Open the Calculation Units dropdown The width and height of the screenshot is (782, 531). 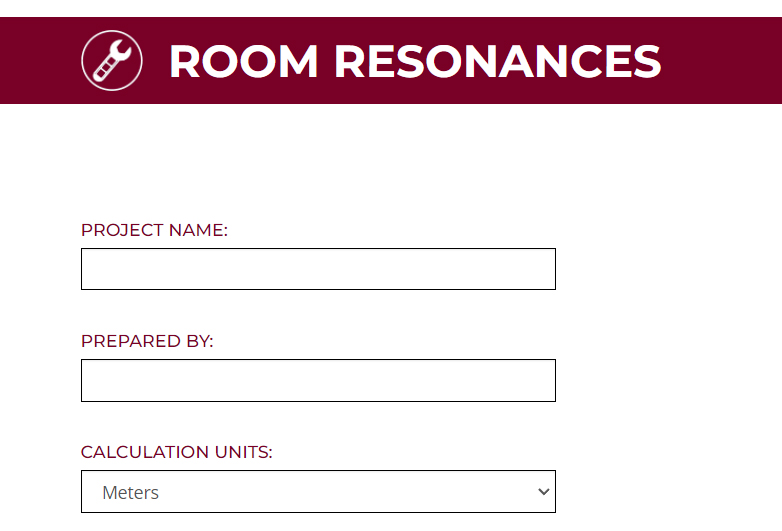coord(318,492)
